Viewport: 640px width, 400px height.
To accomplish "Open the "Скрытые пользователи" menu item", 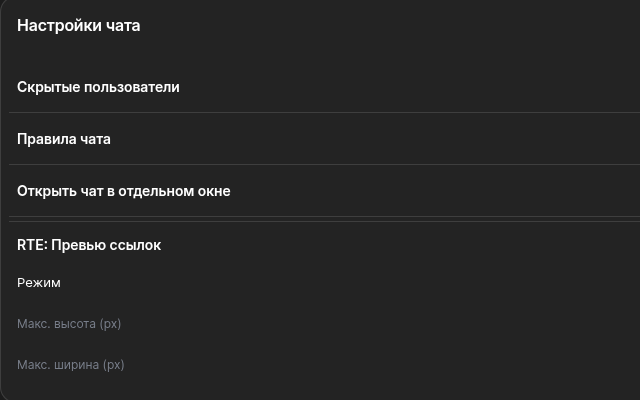I will coord(98,87).
